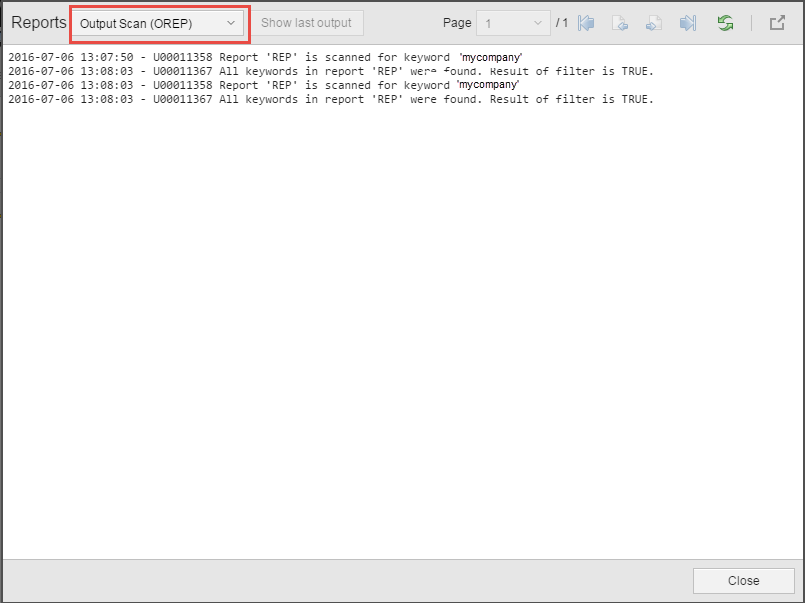Click the '/1' page count label

tap(560, 22)
